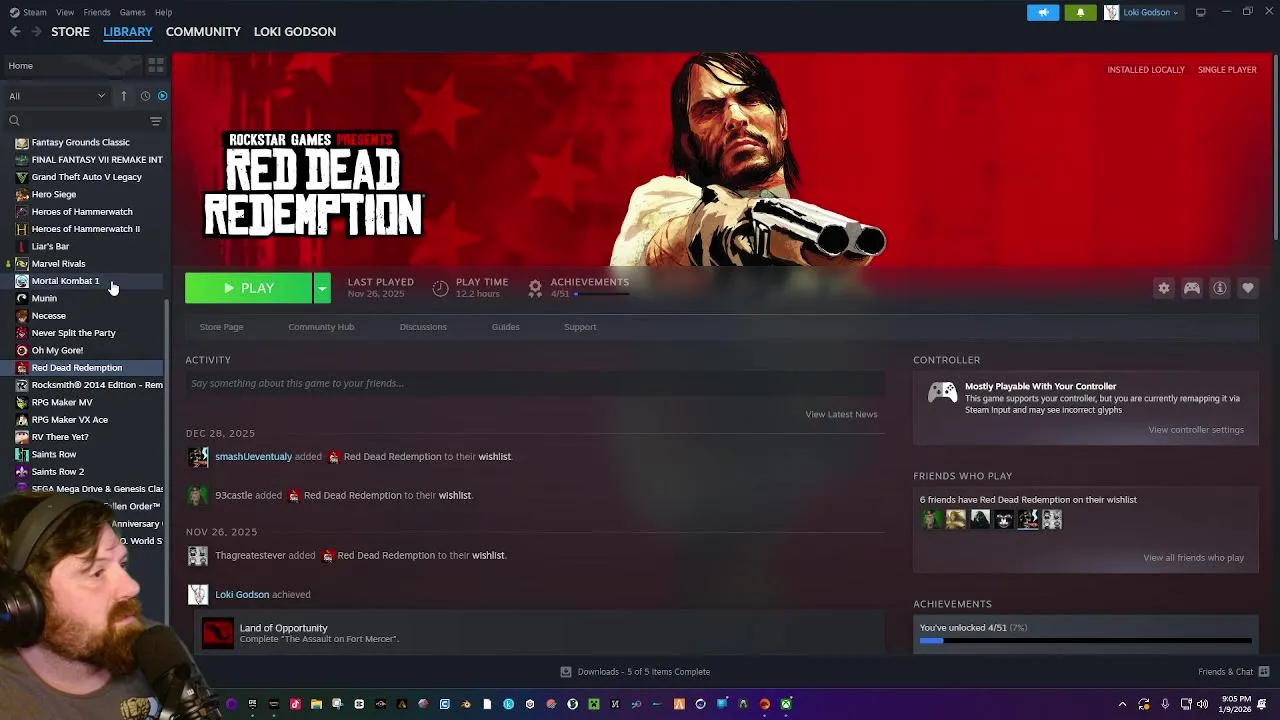Viewport: 1280px width, 720px height.
Task: Show hidden system tray icons chevron
Action: point(1122,704)
